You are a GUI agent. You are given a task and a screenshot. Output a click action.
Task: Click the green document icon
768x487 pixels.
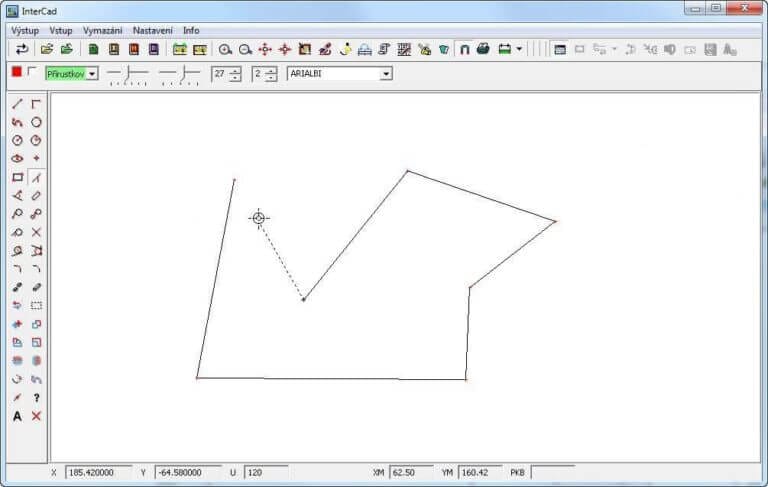pos(93,49)
